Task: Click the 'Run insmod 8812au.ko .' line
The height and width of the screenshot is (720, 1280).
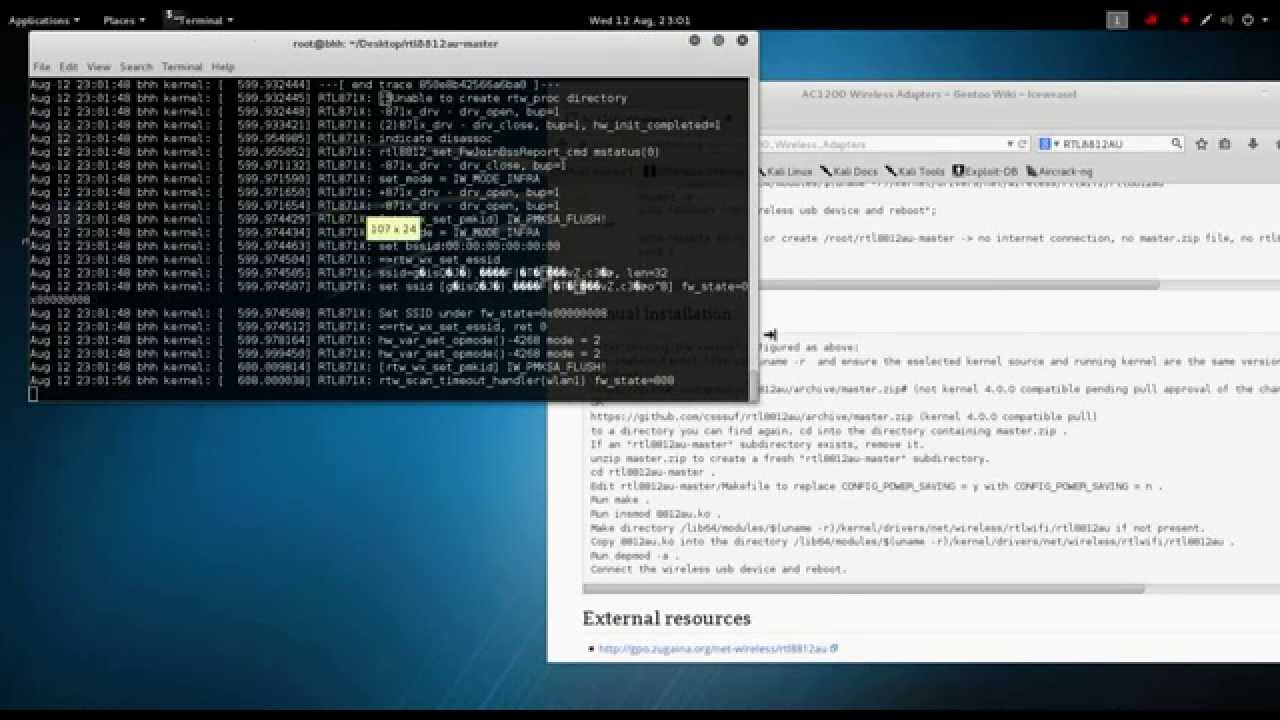Action: [655, 513]
